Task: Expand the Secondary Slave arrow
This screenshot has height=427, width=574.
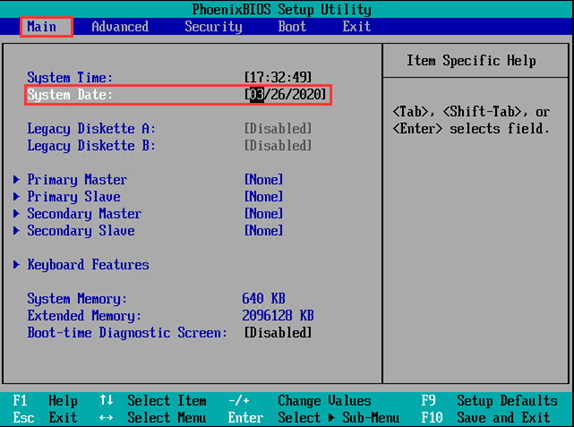Action: coord(16,230)
